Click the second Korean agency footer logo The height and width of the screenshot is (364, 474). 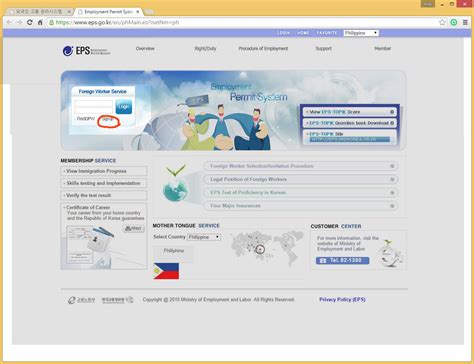pos(117,300)
